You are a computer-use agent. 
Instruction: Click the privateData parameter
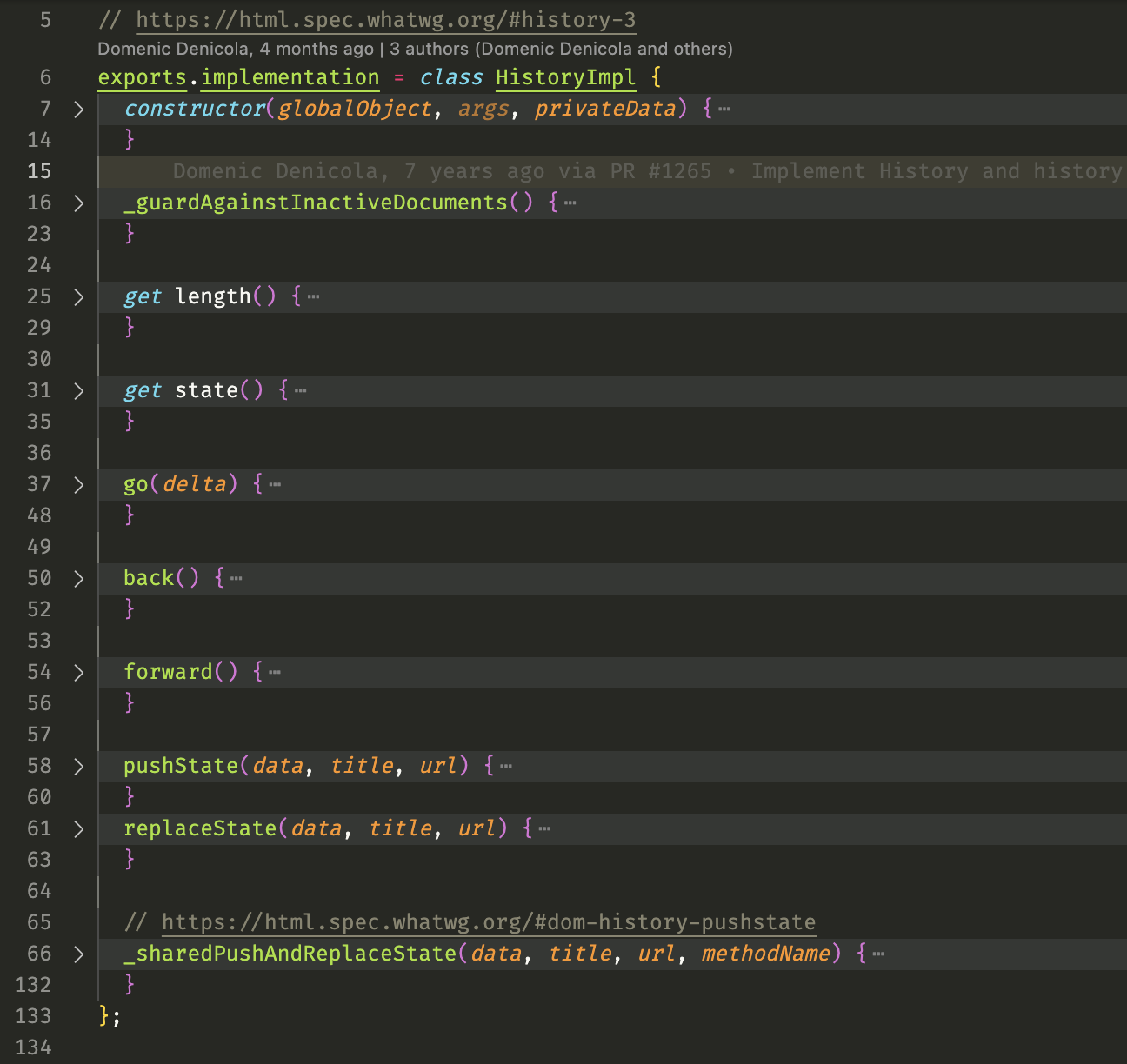[x=605, y=109]
